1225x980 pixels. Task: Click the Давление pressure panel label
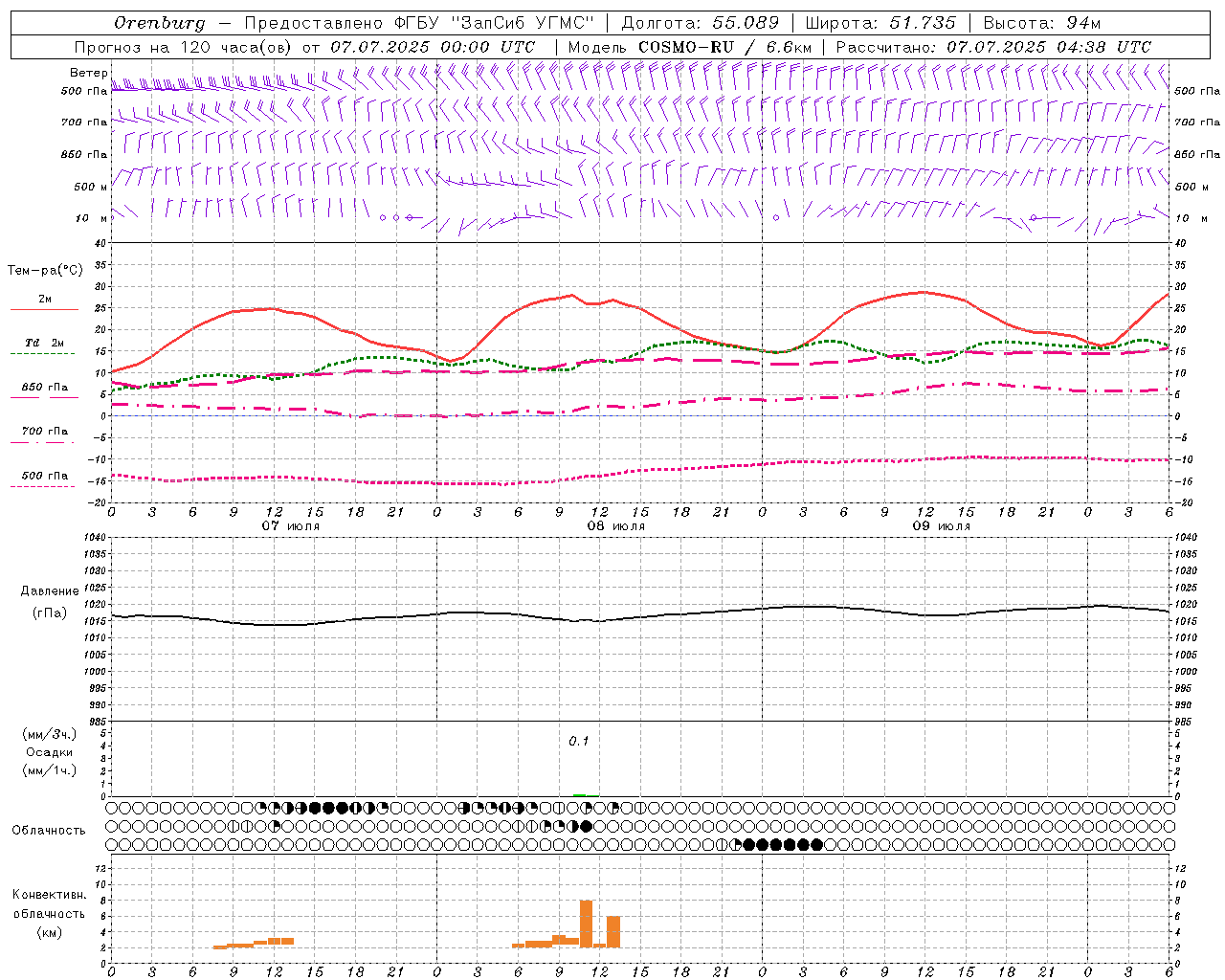(49, 591)
